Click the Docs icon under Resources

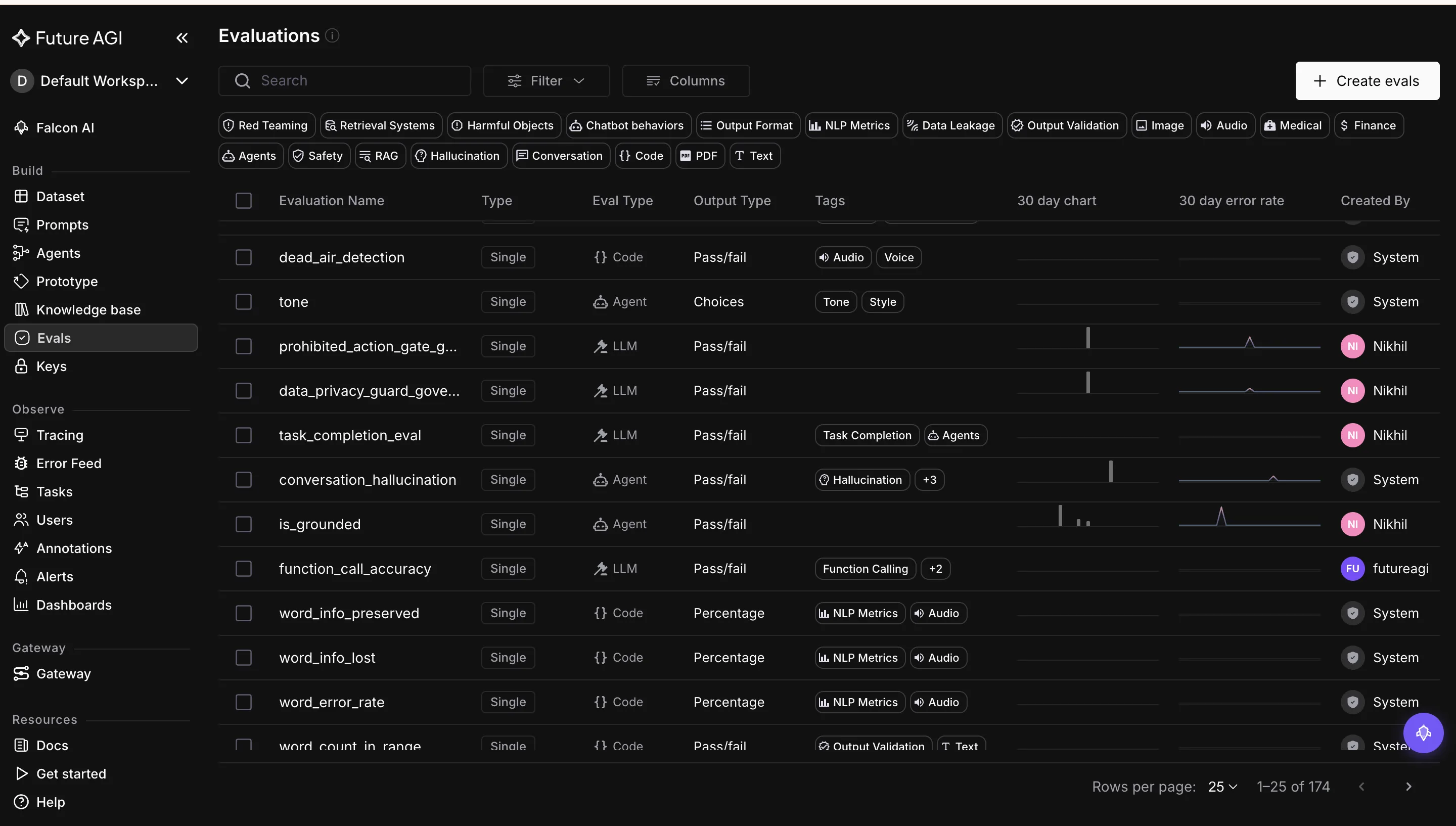21,746
